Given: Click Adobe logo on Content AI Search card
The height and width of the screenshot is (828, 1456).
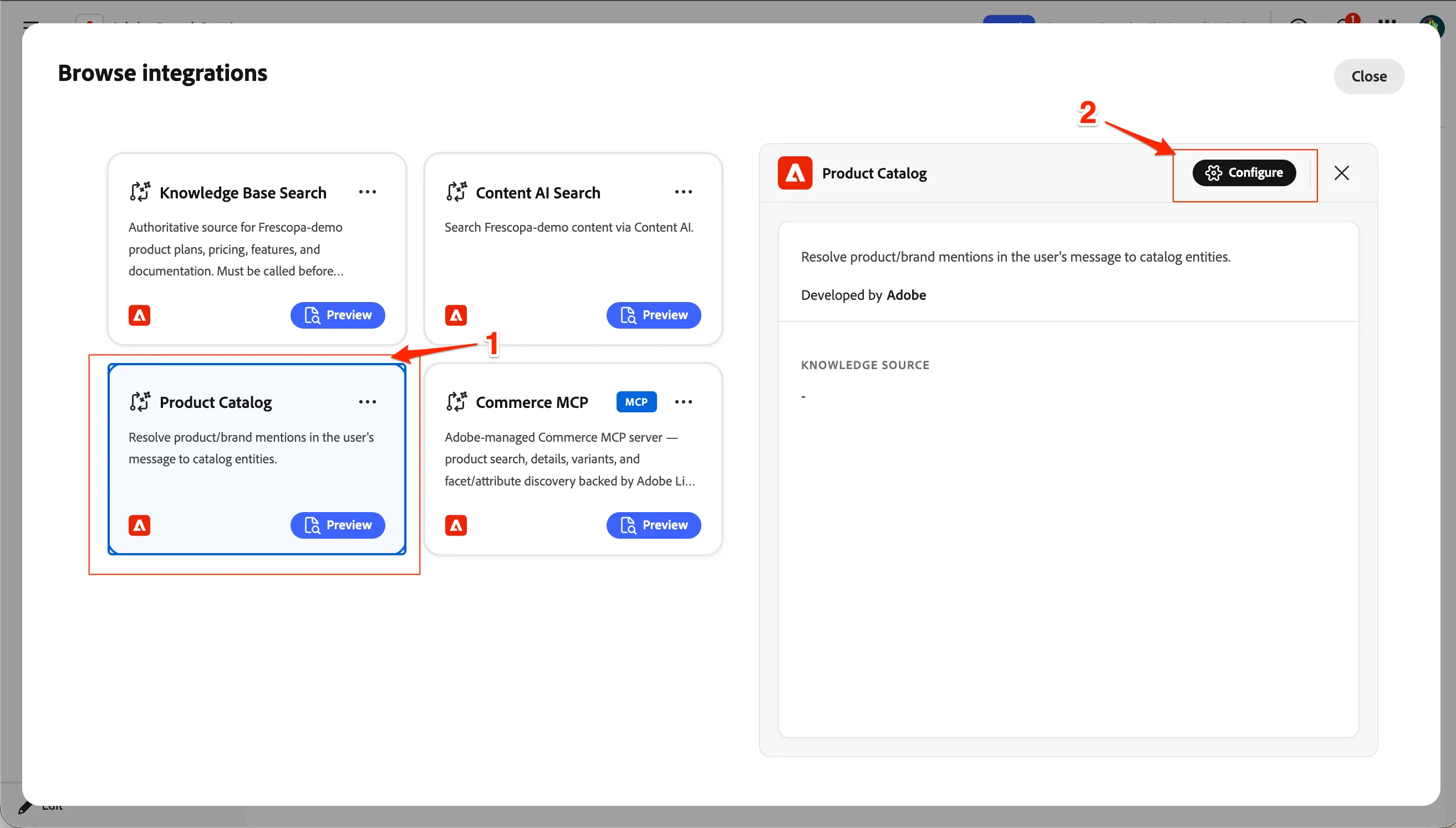Looking at the screenshot, I should 456,315.
